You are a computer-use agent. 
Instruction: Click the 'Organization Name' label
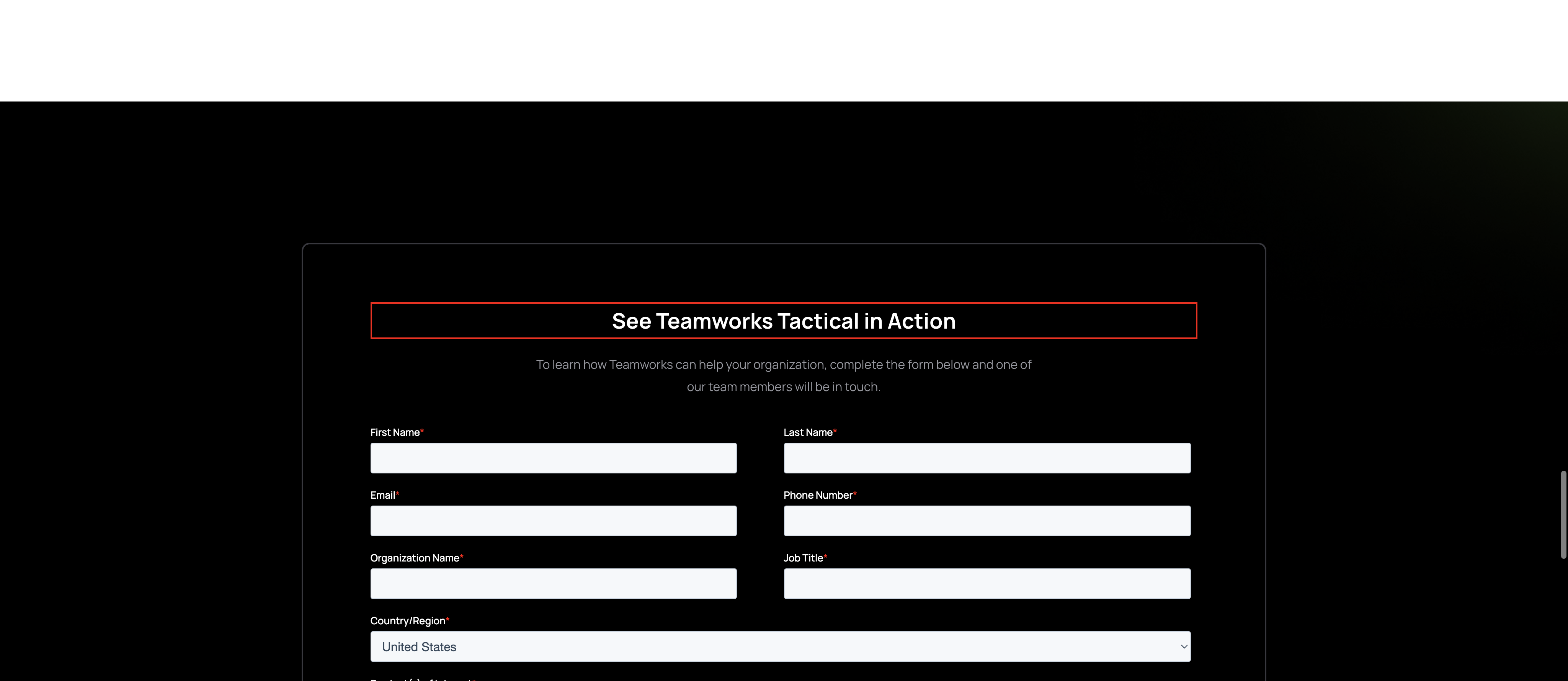414,558
